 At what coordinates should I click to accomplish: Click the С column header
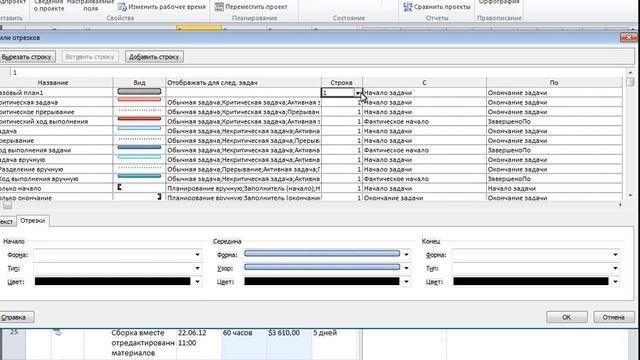(x=424, y=82)
